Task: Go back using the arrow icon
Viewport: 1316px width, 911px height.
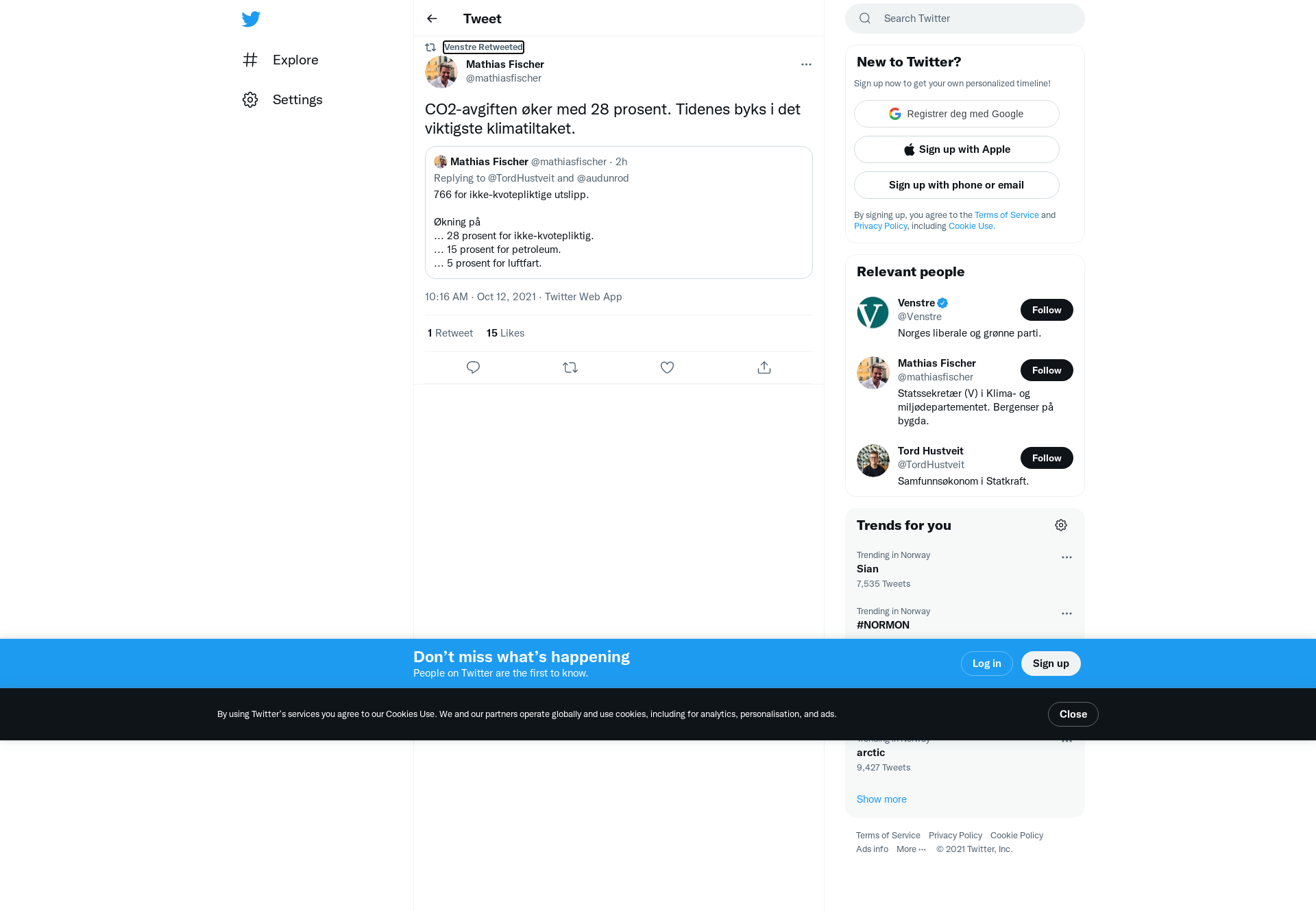Action: tap(432, 19)
